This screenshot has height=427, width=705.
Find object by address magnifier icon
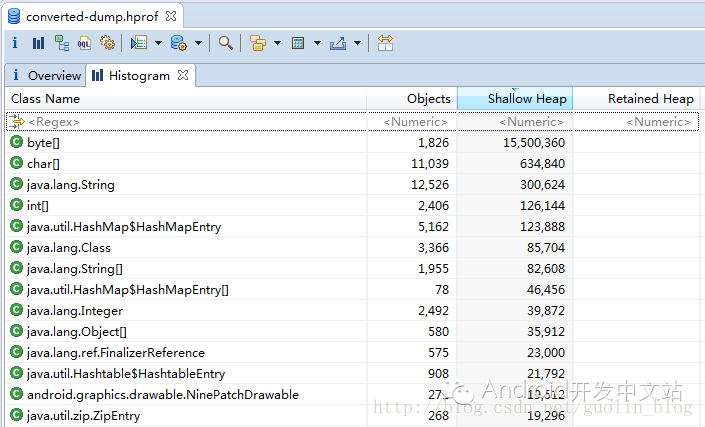[225, 43]
